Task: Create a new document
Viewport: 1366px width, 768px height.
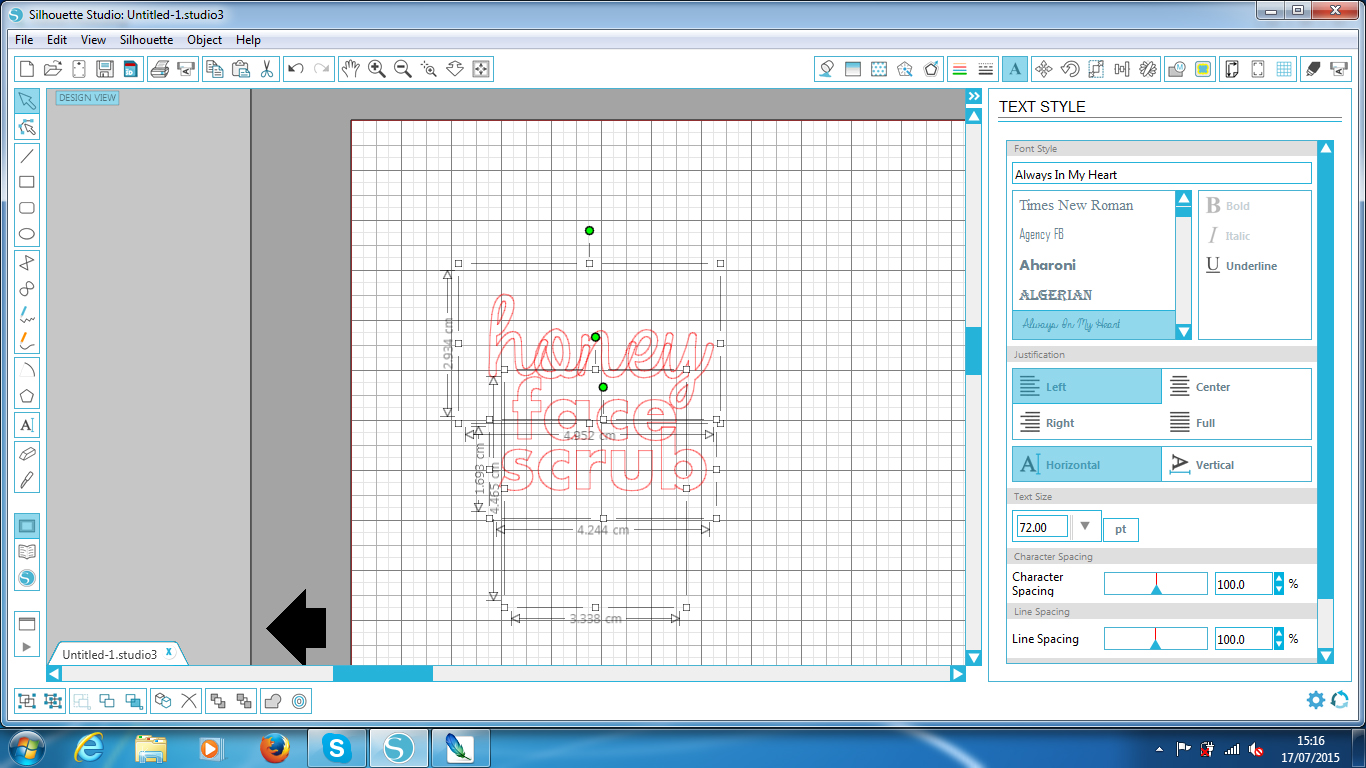Action: tap(27, 69)
